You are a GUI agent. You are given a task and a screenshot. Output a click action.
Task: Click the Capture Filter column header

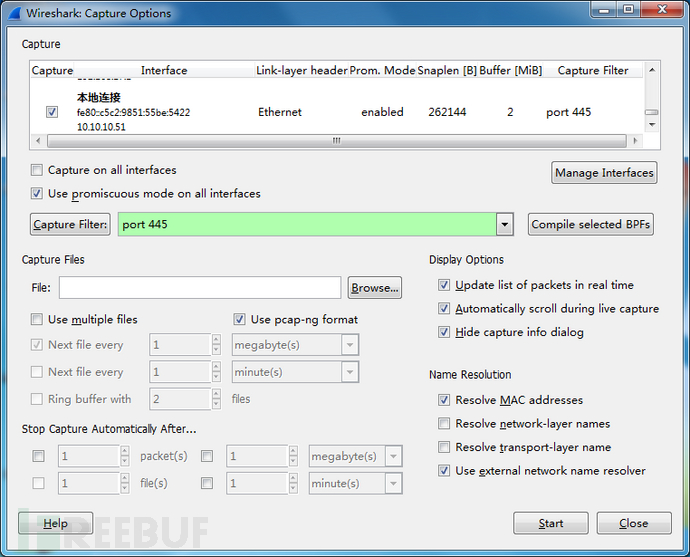593,70
